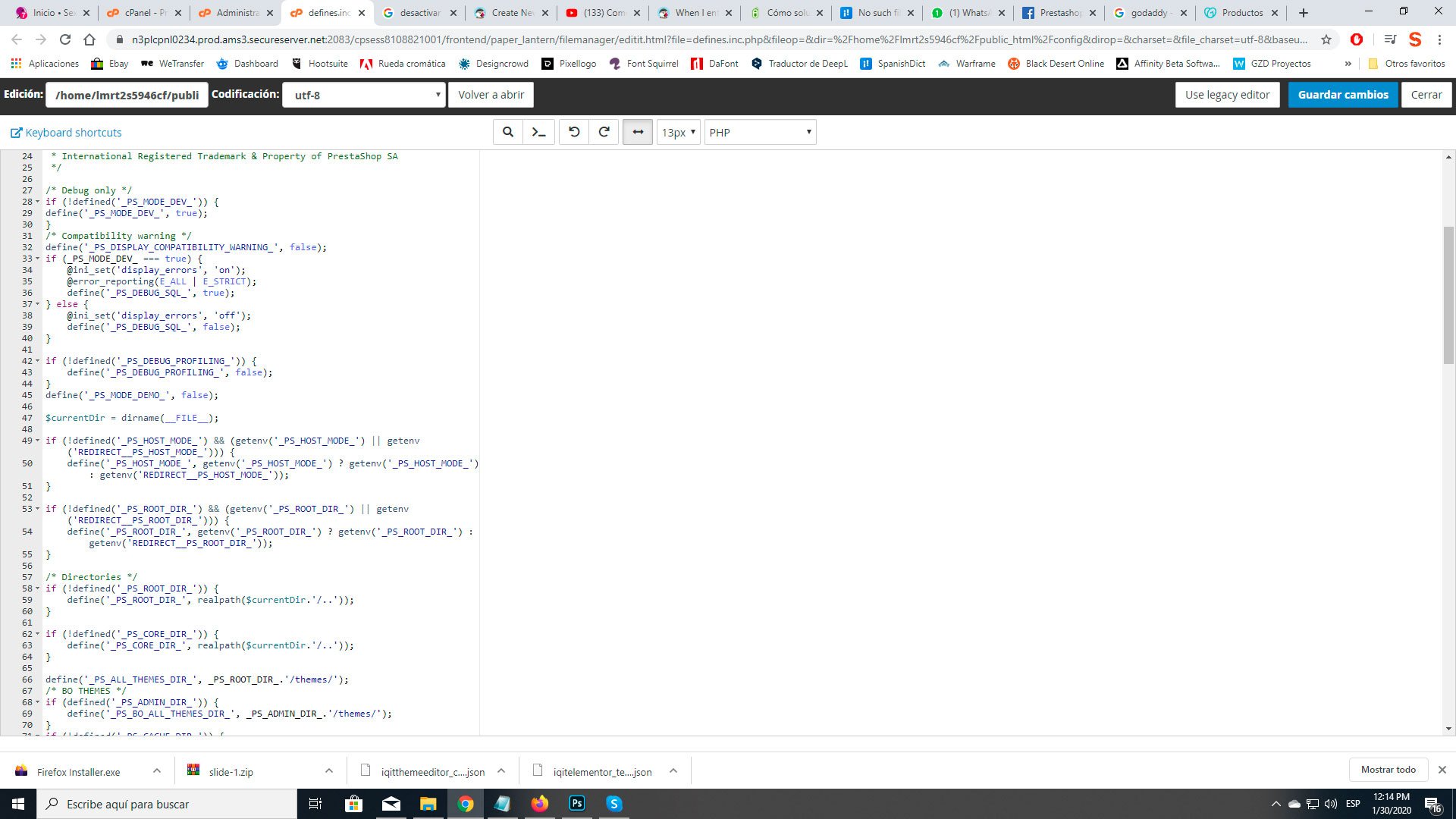Image resolution: width=1456 pixels, height=819 pixels.
Task: Collapse the else block at line 37
Action: point(38,304)
